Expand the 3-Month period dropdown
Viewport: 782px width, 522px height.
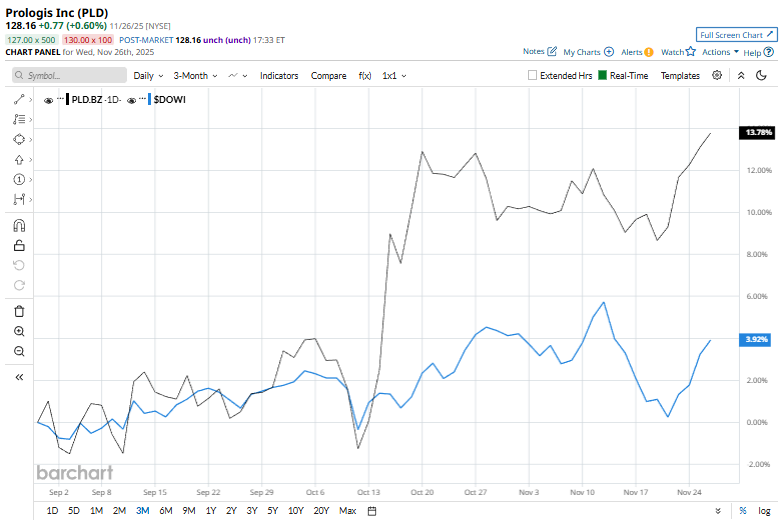[195, 75]
